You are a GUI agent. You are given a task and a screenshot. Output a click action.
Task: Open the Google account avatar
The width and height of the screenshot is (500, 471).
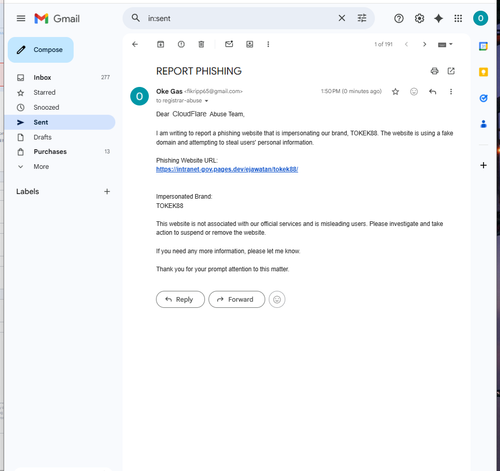[x=480, y=18]
